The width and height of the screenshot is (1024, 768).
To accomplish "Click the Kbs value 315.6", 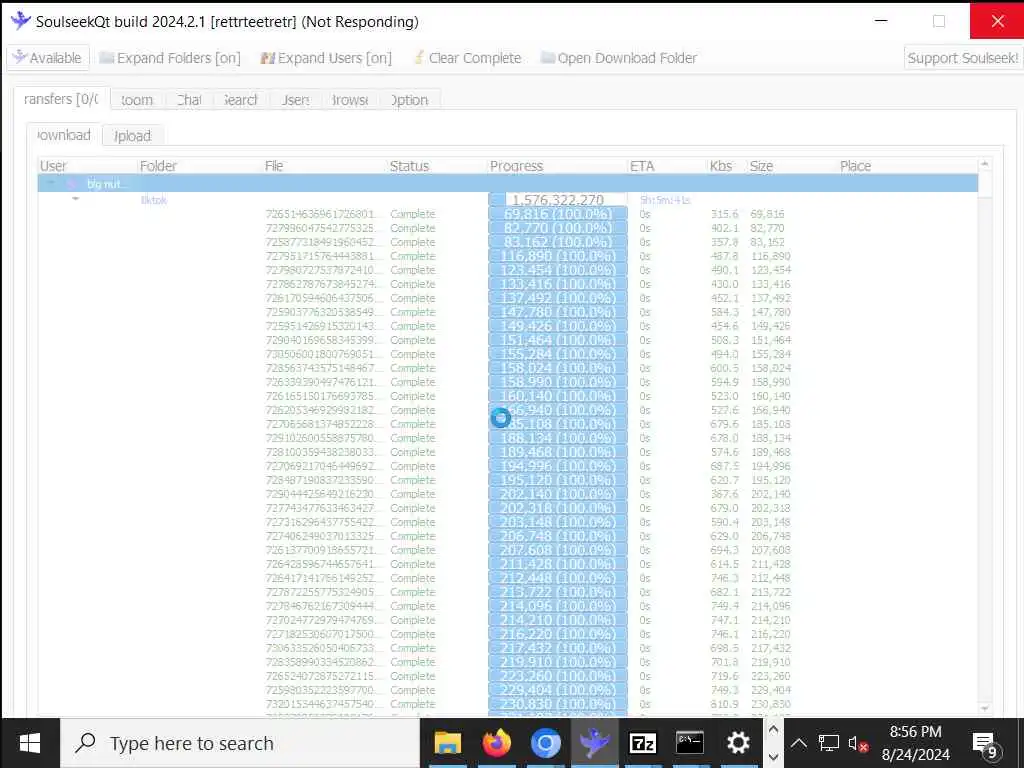I will (724, 214).
